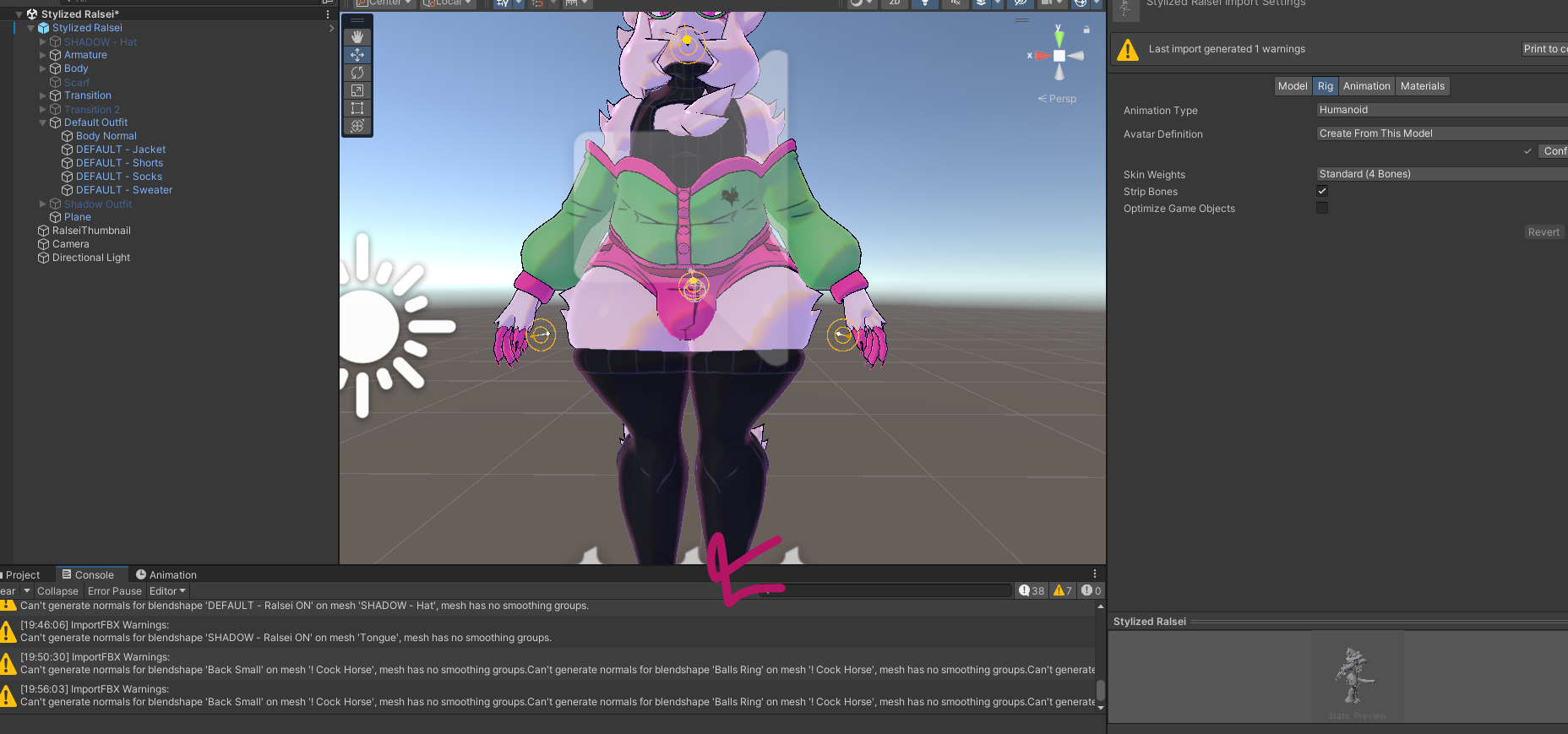Open the Clear options dropdown arrow
Viewport: 1568px width, 734px height.
[27, 591]
